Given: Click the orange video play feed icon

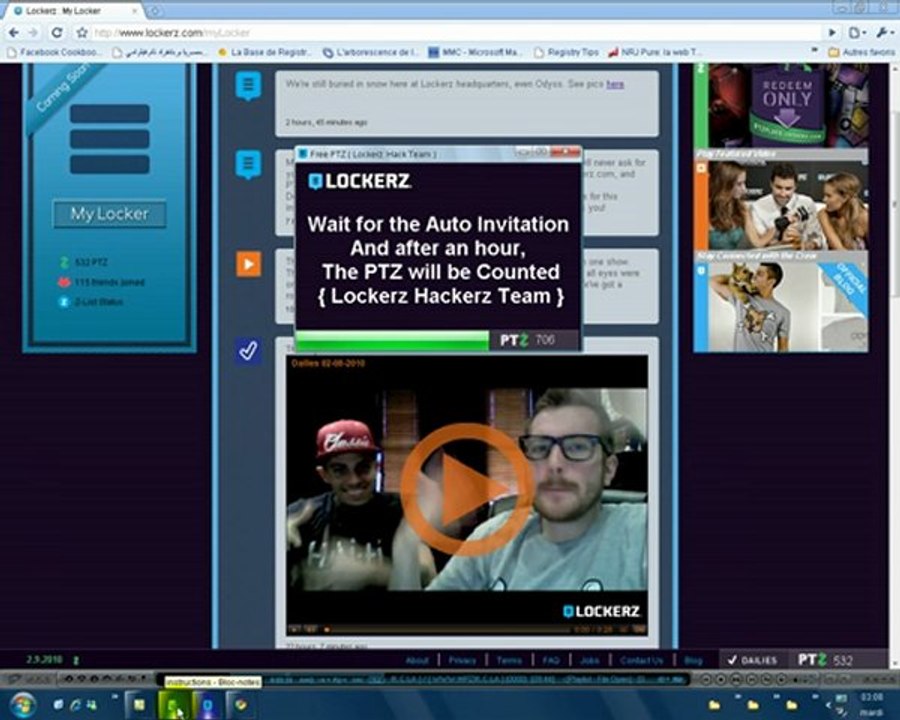Looking at the screenshot, I should 248,264.
